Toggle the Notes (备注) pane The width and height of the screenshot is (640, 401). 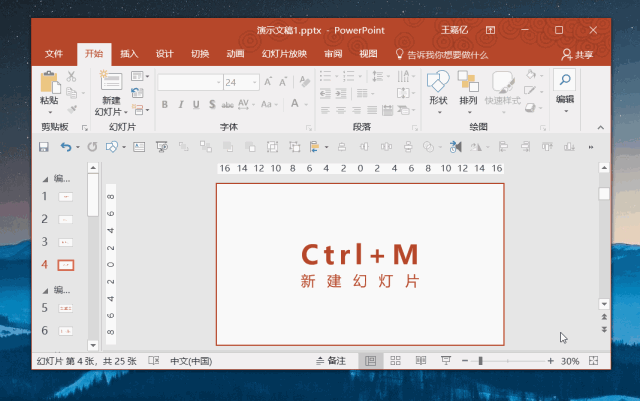tap(330, 360)
